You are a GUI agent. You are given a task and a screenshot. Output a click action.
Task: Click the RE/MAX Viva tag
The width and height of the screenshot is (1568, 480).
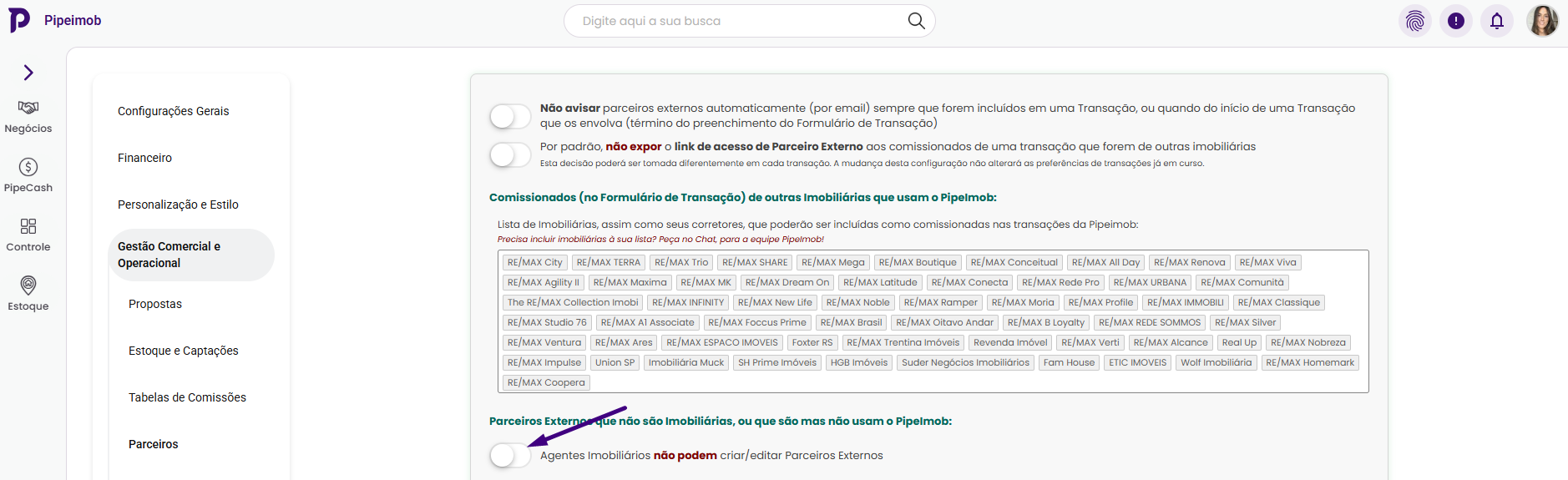(1268, 262)
